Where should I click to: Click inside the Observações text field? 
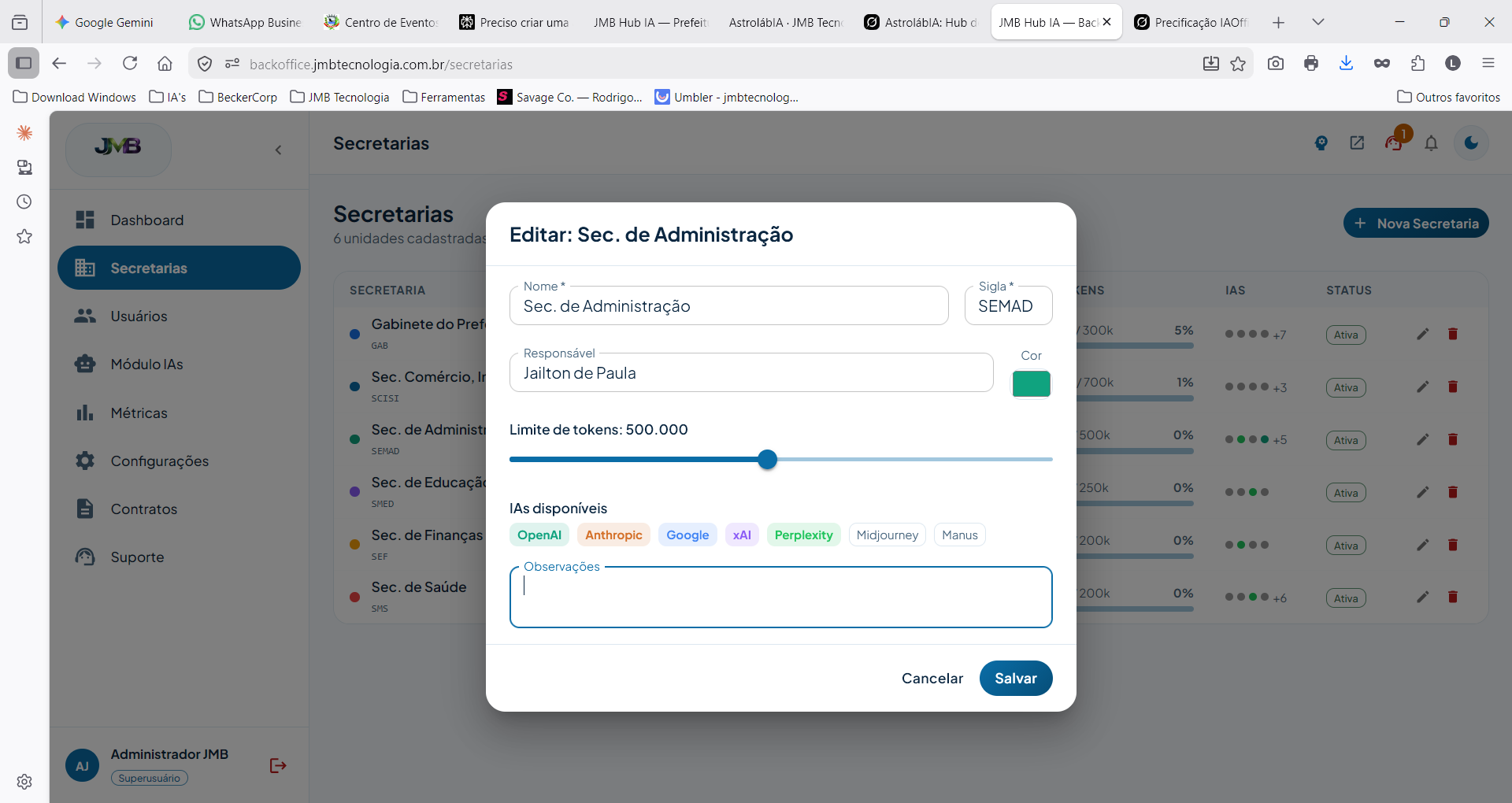click(x=780, y=596)
